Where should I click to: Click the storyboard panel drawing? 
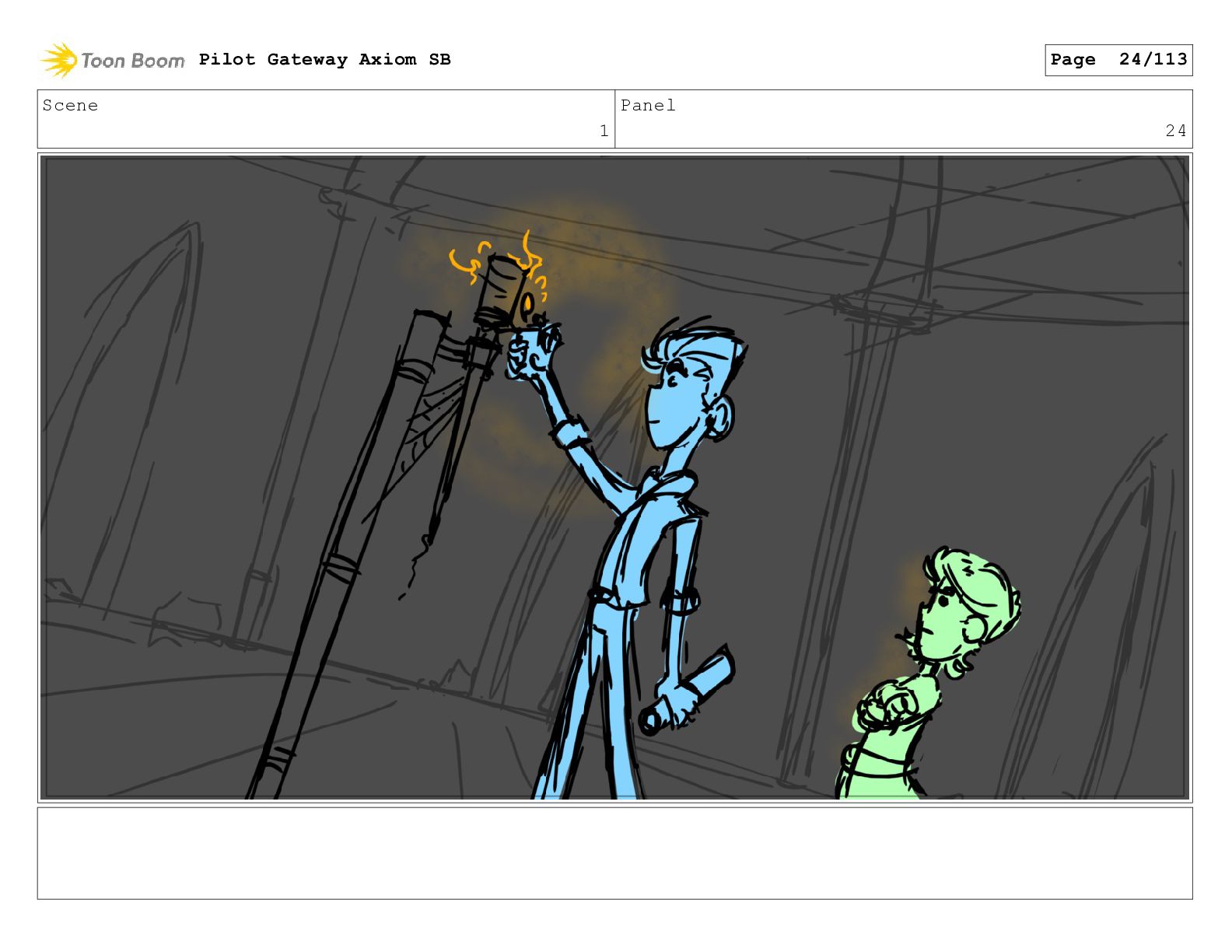[615, 478]
